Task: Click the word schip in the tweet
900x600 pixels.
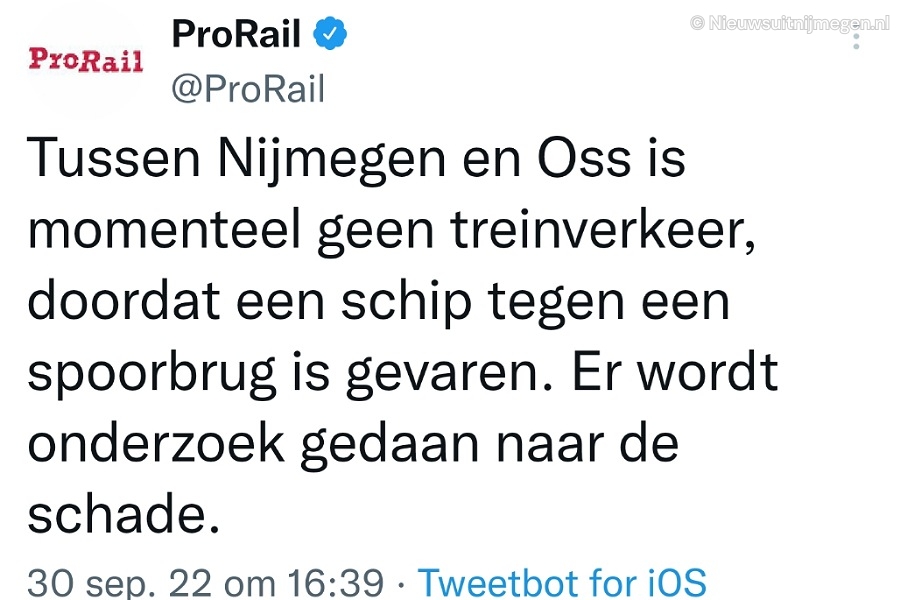Action: 406,303
